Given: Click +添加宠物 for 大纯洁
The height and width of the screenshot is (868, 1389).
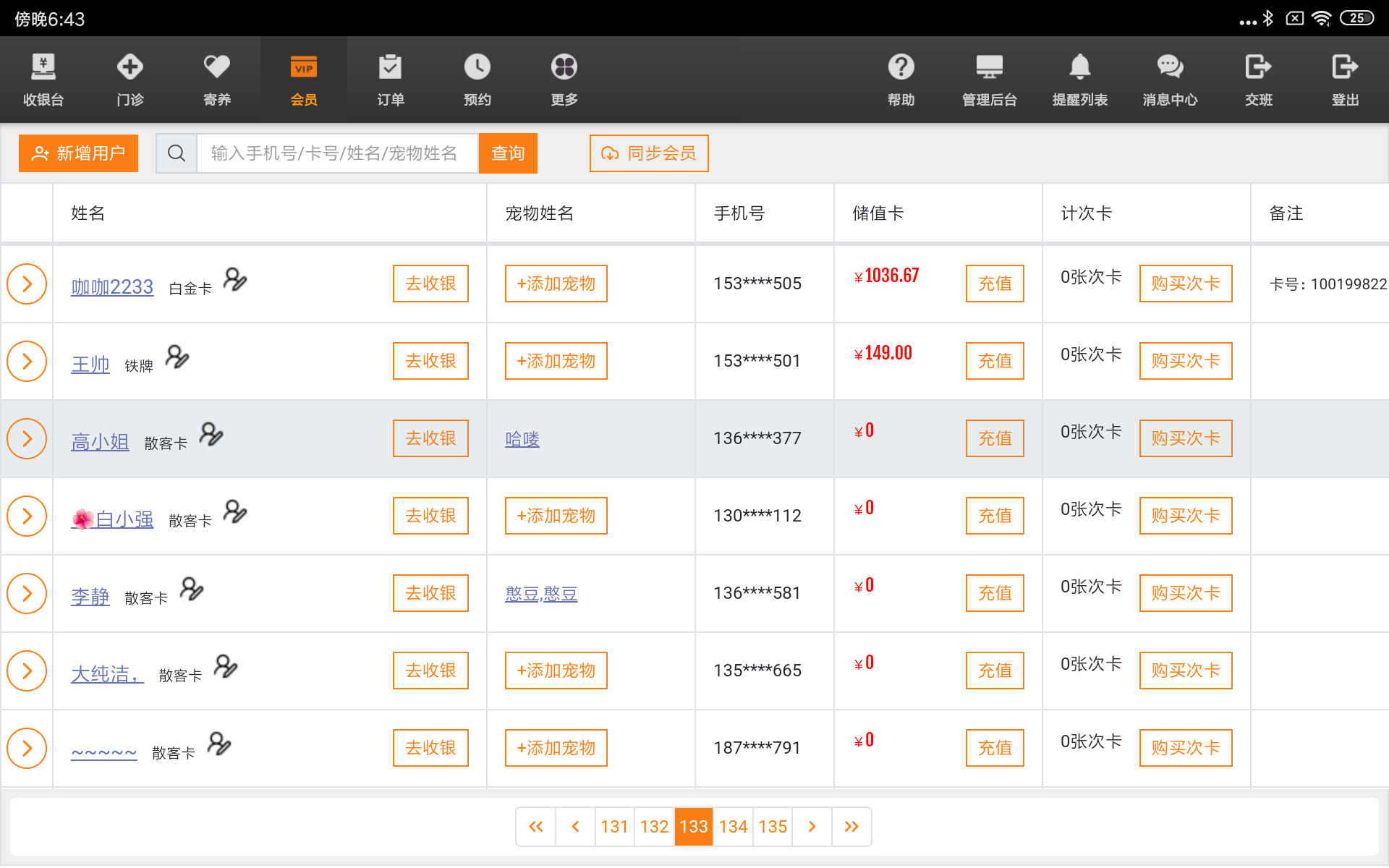Looking at the screenshot, I should pos(556,671).
